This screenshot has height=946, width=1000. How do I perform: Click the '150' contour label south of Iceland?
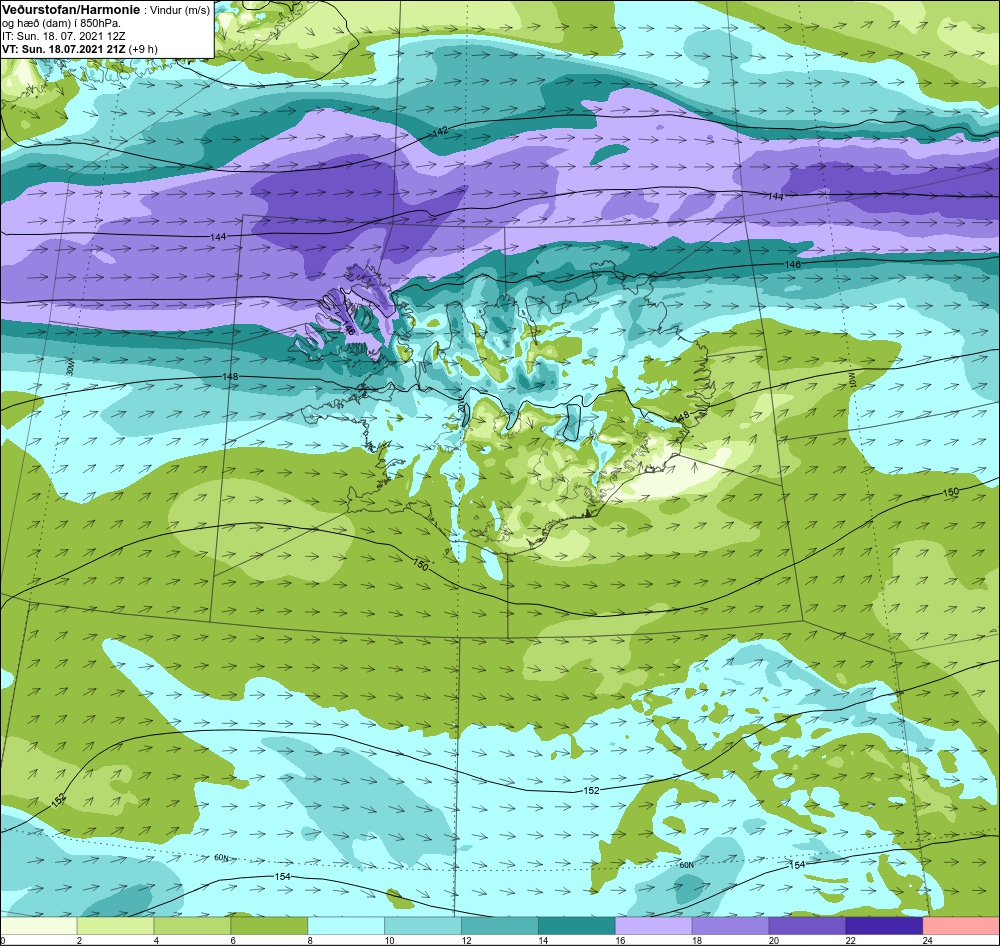[x=421, y=565]
